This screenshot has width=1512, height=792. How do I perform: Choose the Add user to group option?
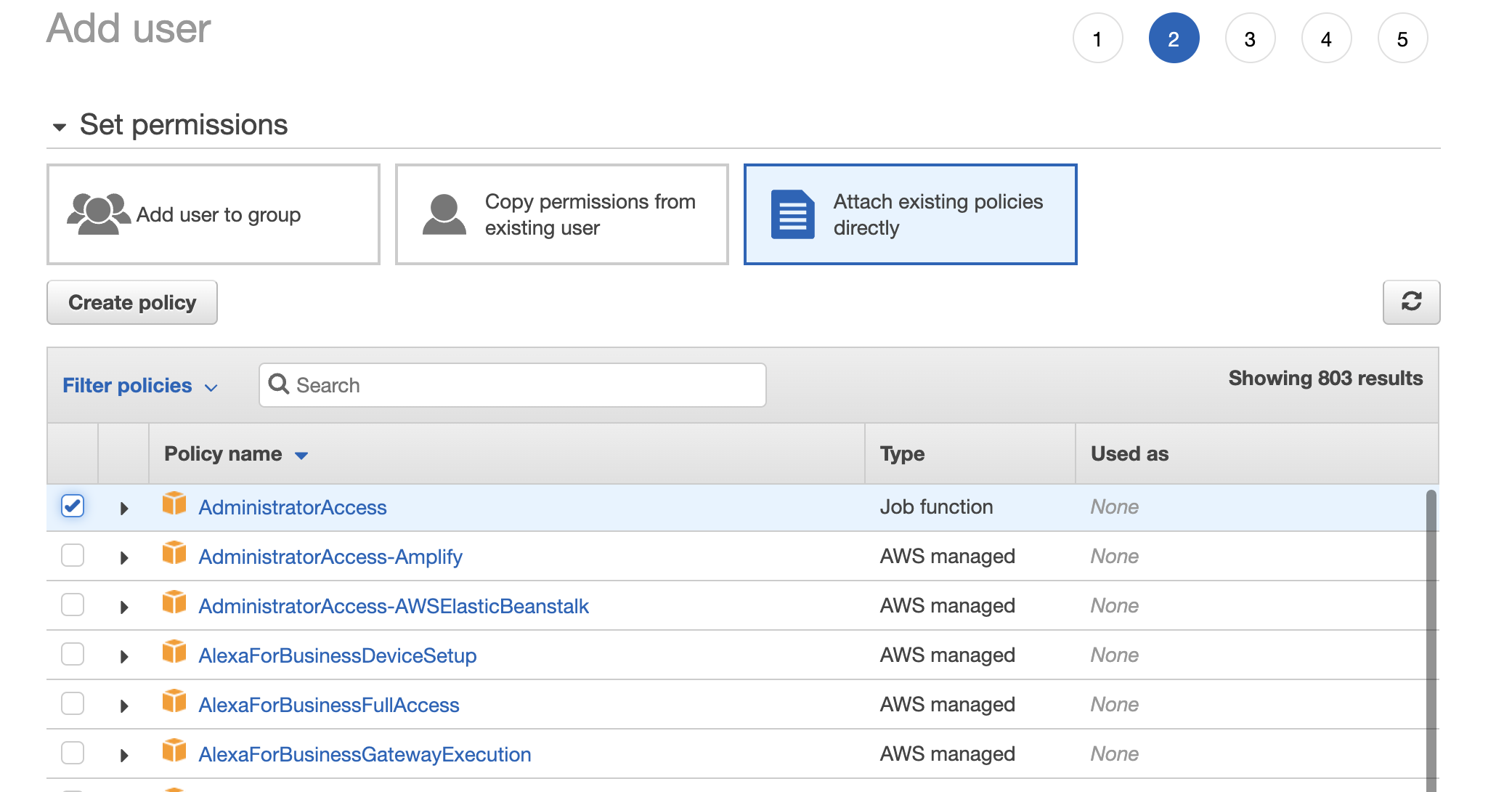point(214,214)
